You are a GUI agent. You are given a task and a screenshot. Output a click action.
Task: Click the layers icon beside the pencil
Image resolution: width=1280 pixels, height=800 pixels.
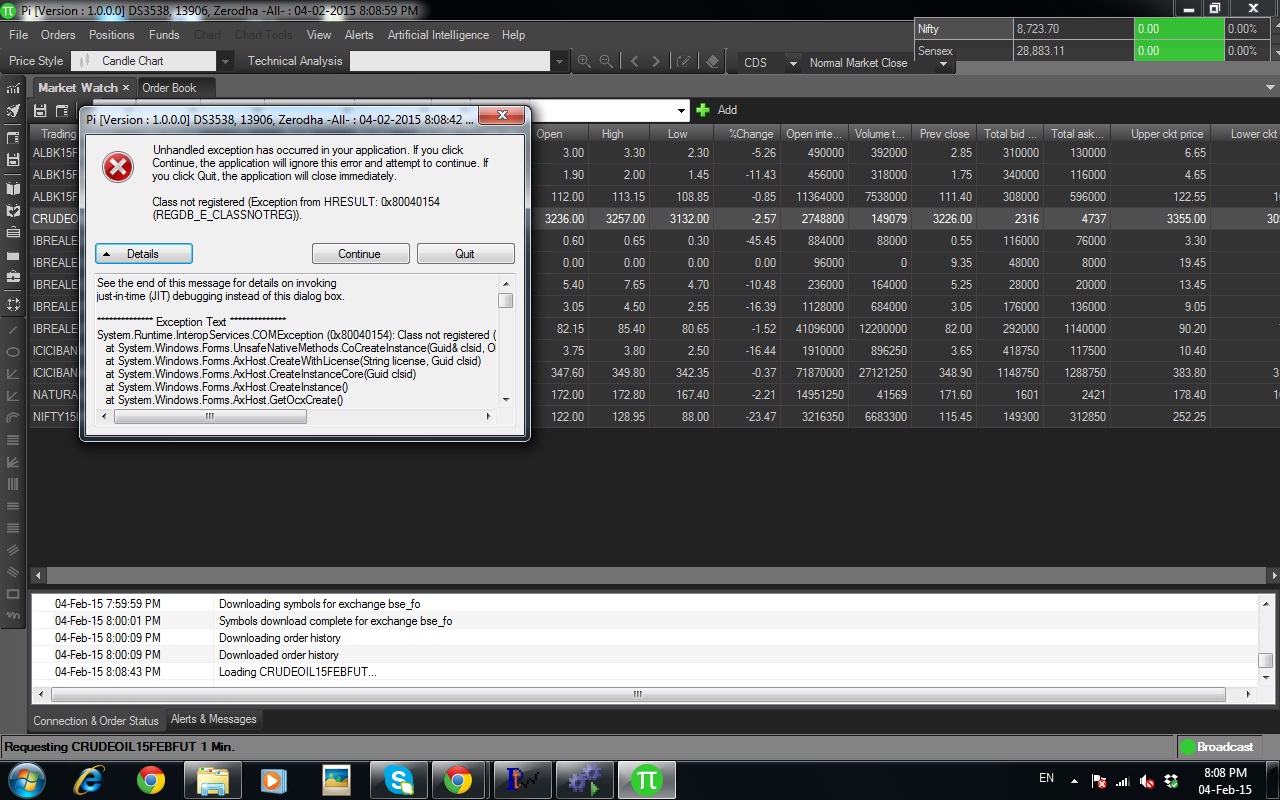click(x=712, y=62)
